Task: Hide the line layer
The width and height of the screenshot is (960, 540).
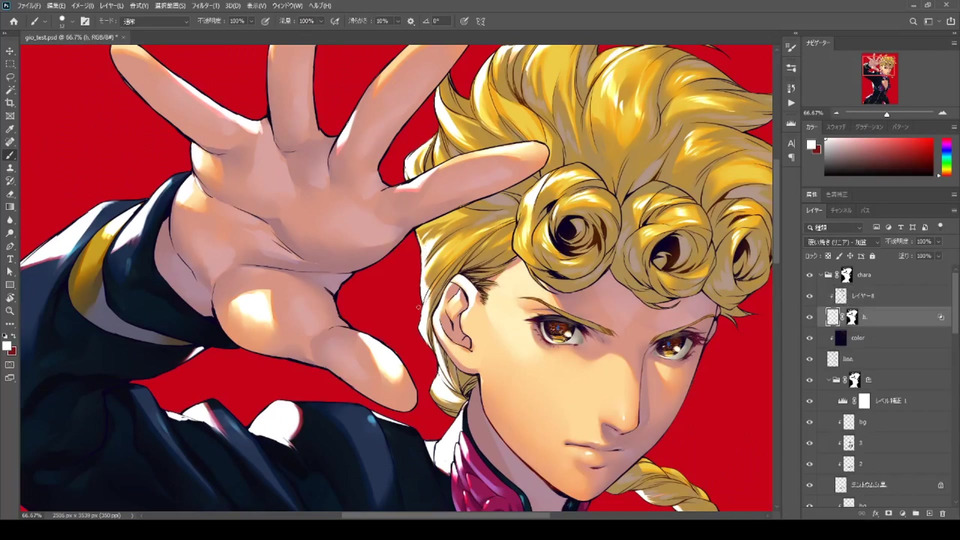Action: point(809,359)
